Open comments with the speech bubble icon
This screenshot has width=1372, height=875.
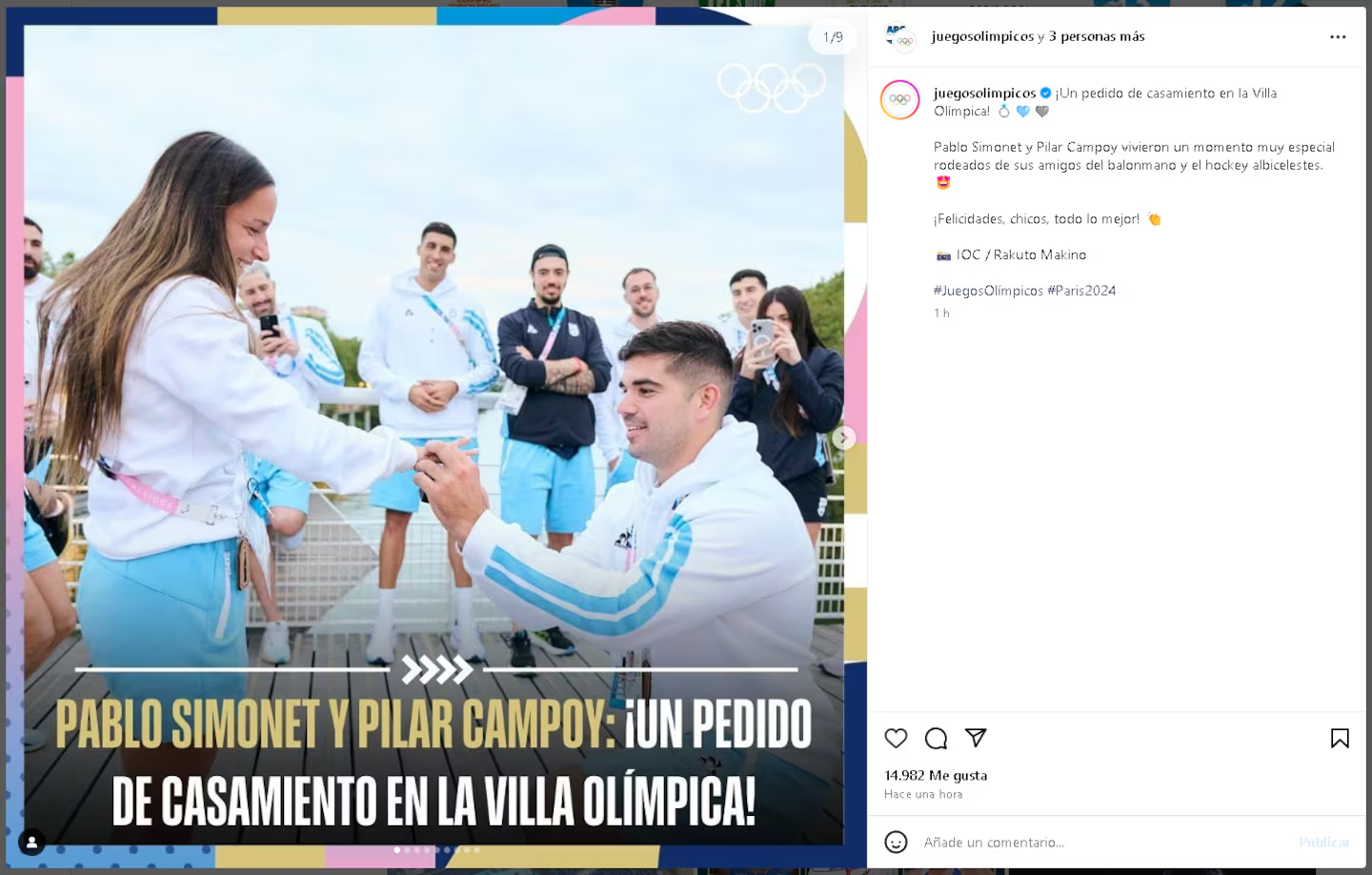[x=936, y=738]
